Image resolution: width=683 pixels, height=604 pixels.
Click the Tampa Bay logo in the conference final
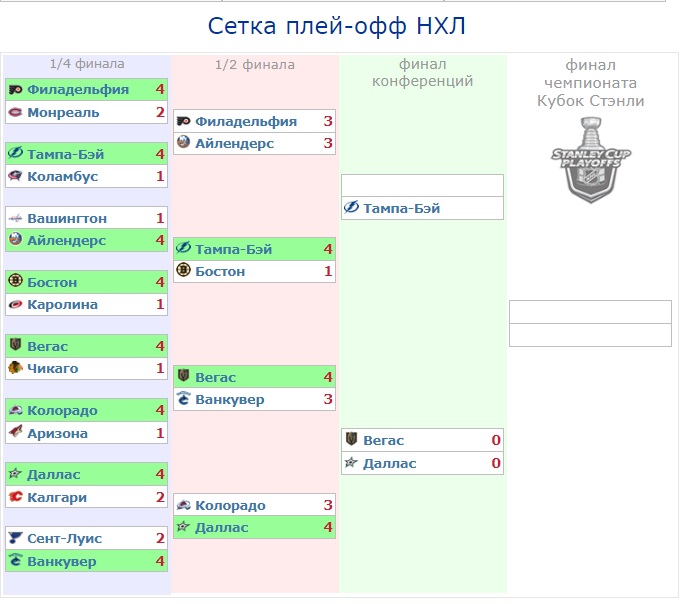tap(351, 208)
